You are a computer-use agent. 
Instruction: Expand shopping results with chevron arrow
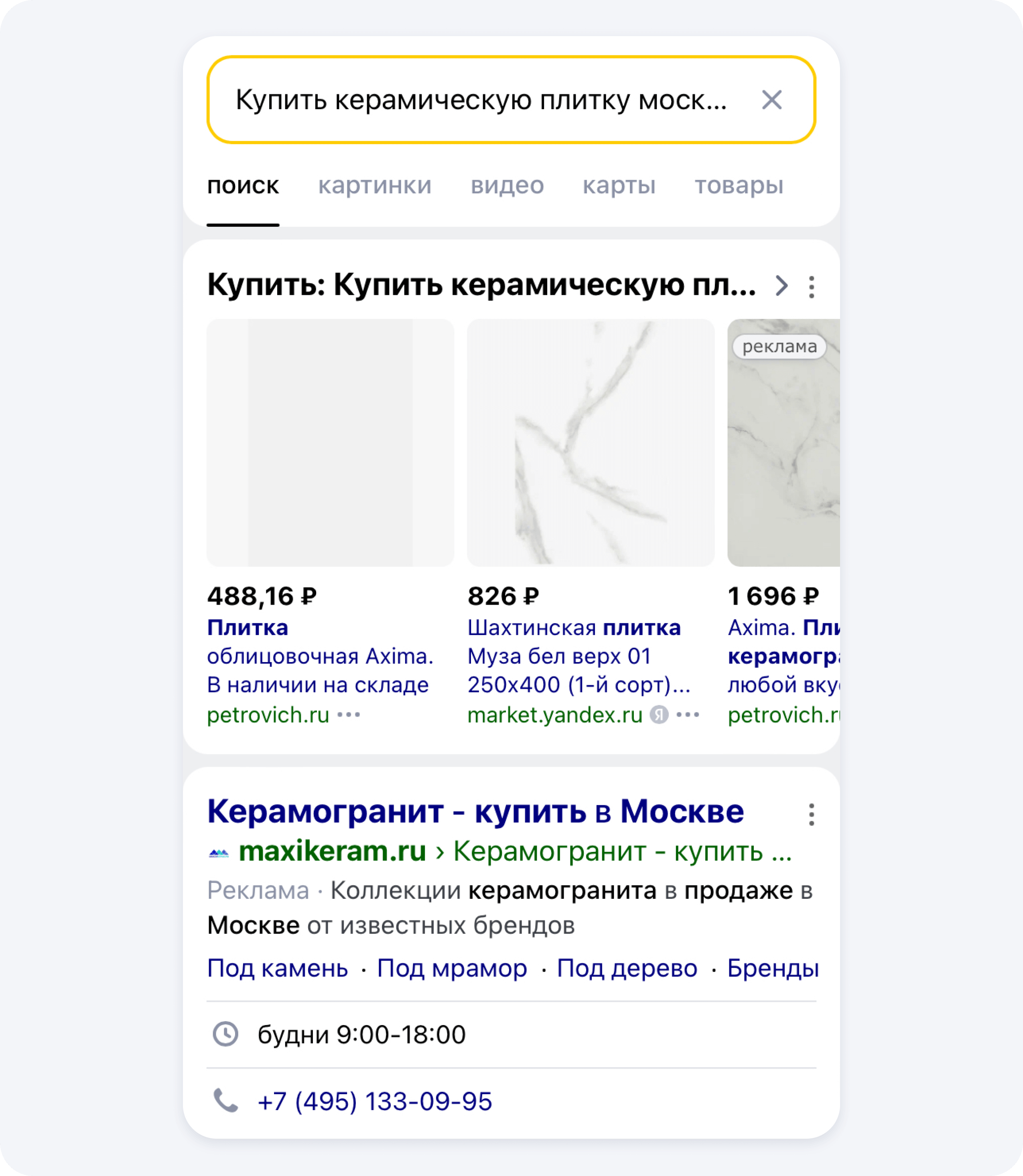coord(781,285)
